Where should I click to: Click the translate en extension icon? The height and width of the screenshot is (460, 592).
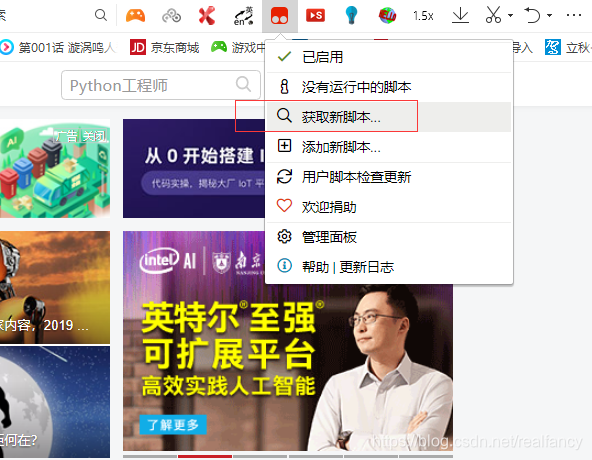(243, 16)
